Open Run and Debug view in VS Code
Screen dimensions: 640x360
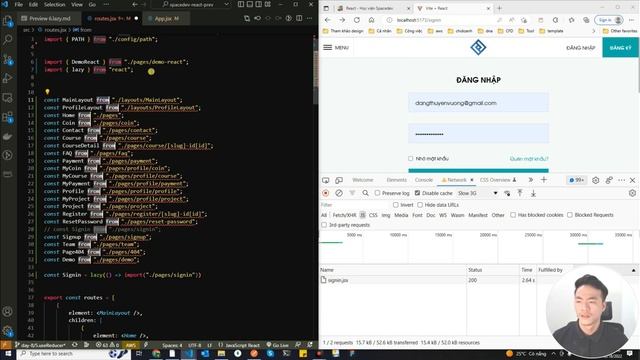8,78
